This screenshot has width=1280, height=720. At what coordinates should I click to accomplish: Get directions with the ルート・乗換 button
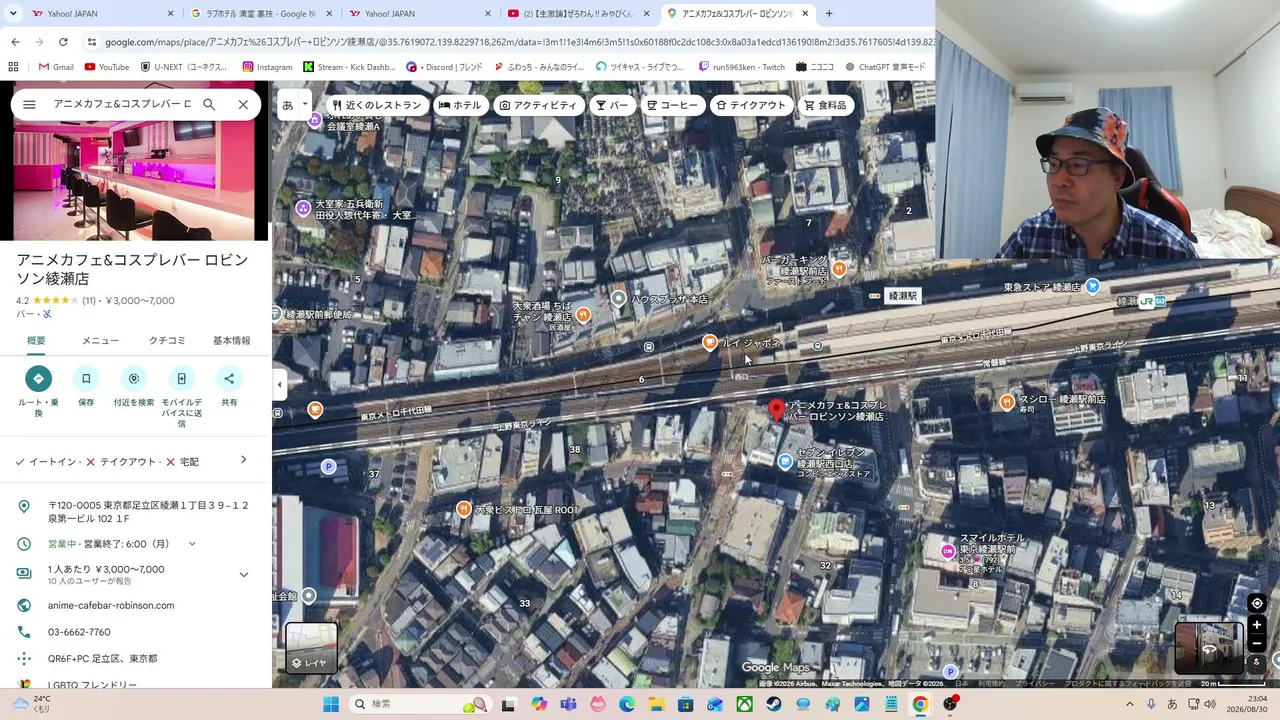point(38,379)
